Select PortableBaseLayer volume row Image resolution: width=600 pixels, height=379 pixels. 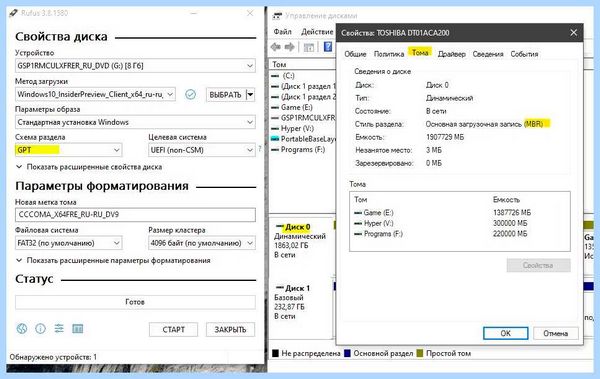pyautogui.click(x=303, y=139)
